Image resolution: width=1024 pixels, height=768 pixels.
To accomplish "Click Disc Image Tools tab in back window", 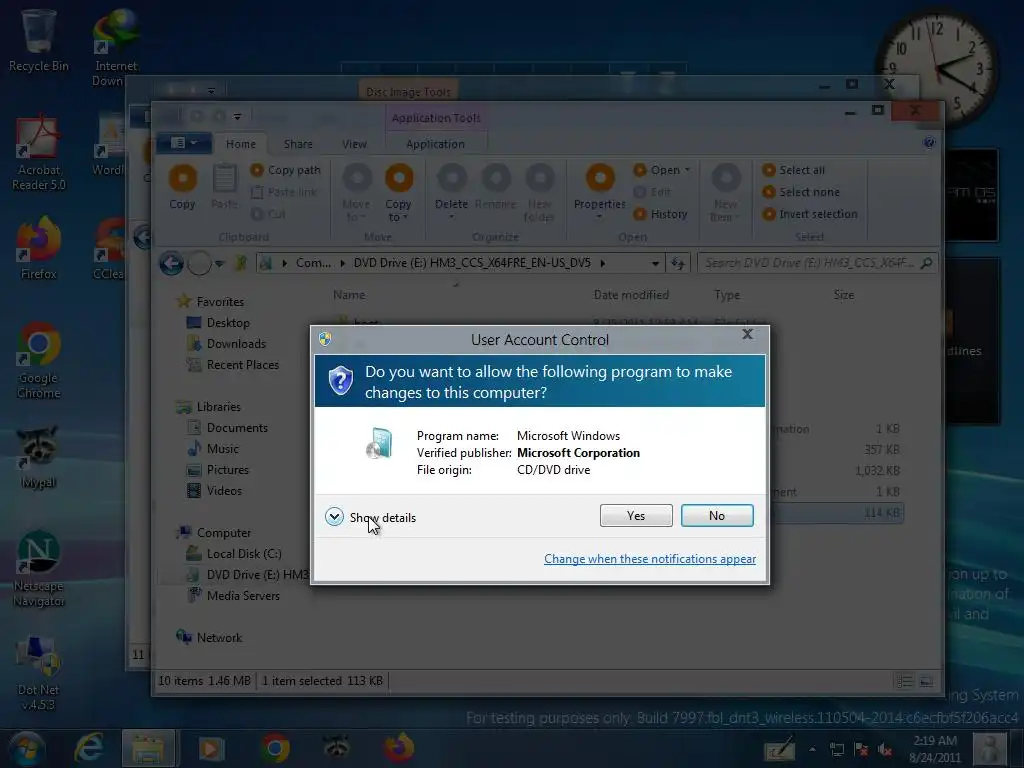I will (408, 91).
